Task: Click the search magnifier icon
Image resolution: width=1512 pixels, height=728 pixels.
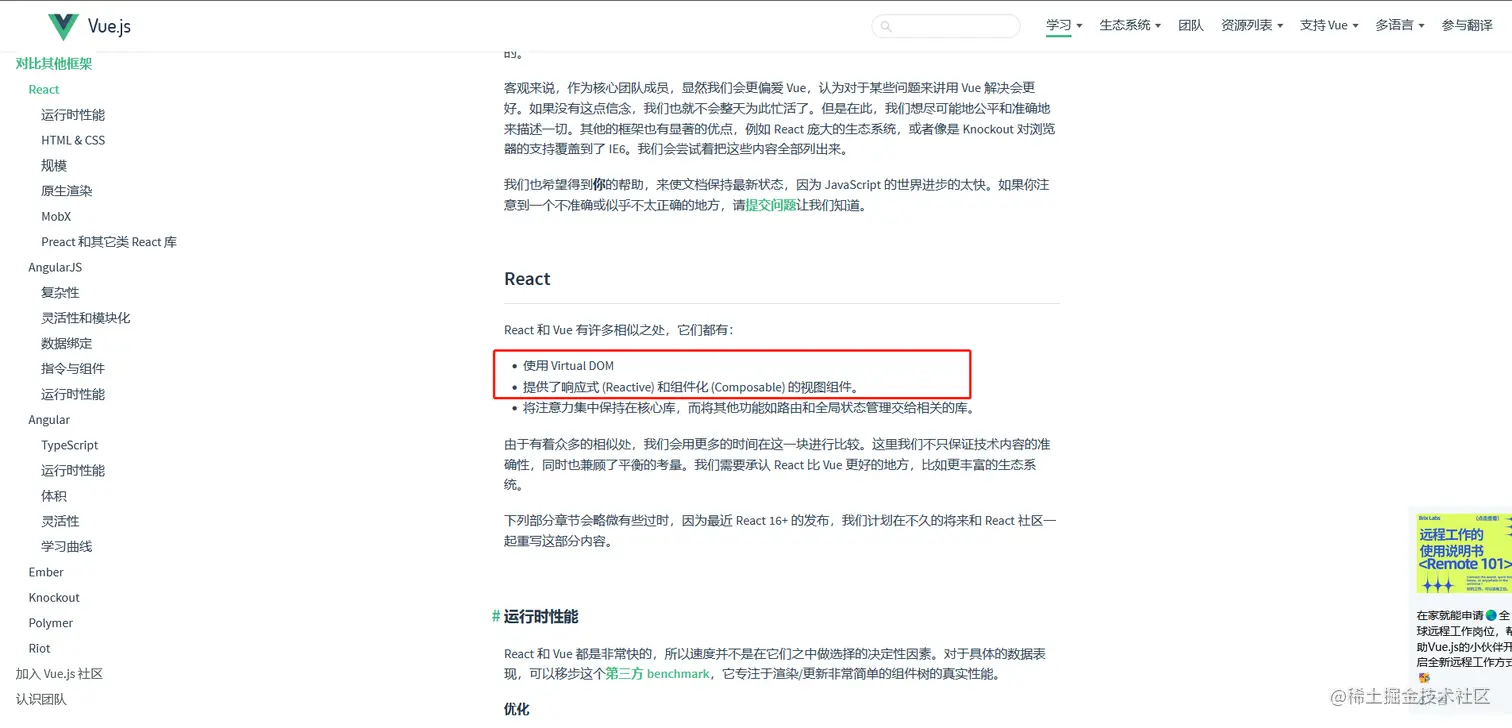Action: [x=886, y=26]
